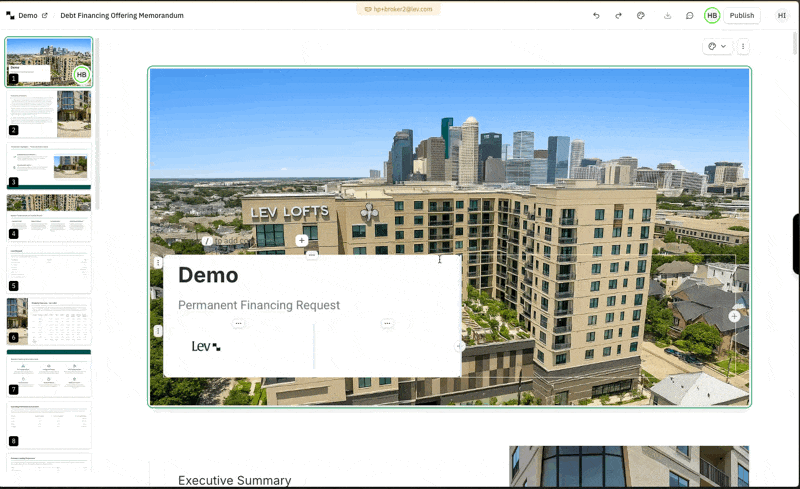
Task: Click the Demo workspace name in header
Action: click(28, 16)
